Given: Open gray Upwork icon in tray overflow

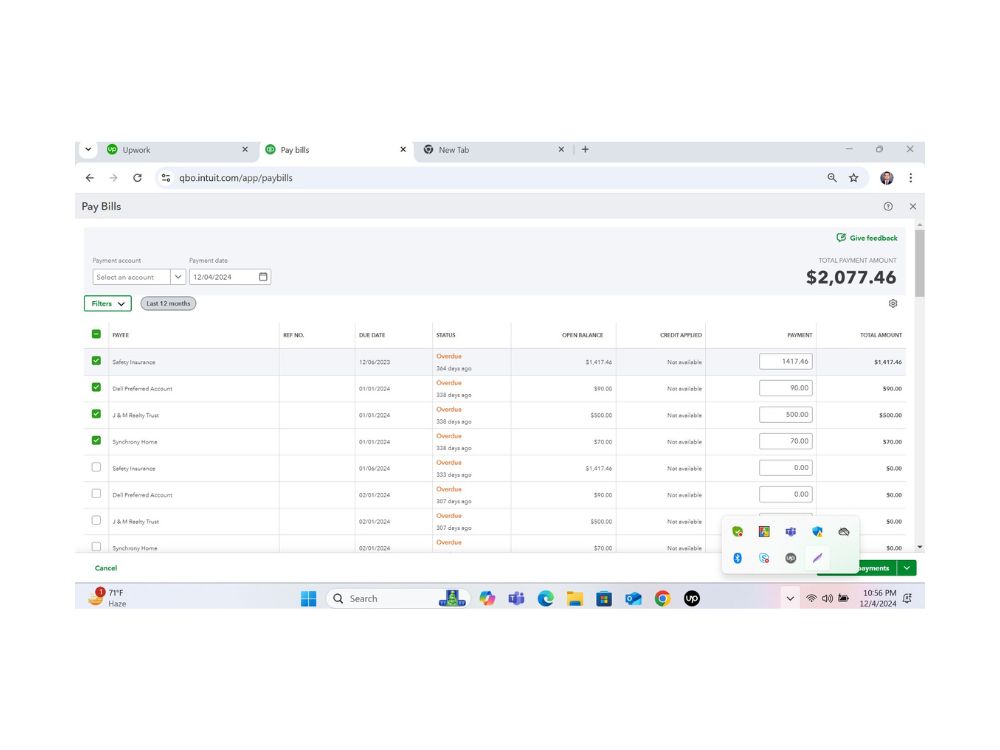Looking at the screenshot, I should pos(790,558).
